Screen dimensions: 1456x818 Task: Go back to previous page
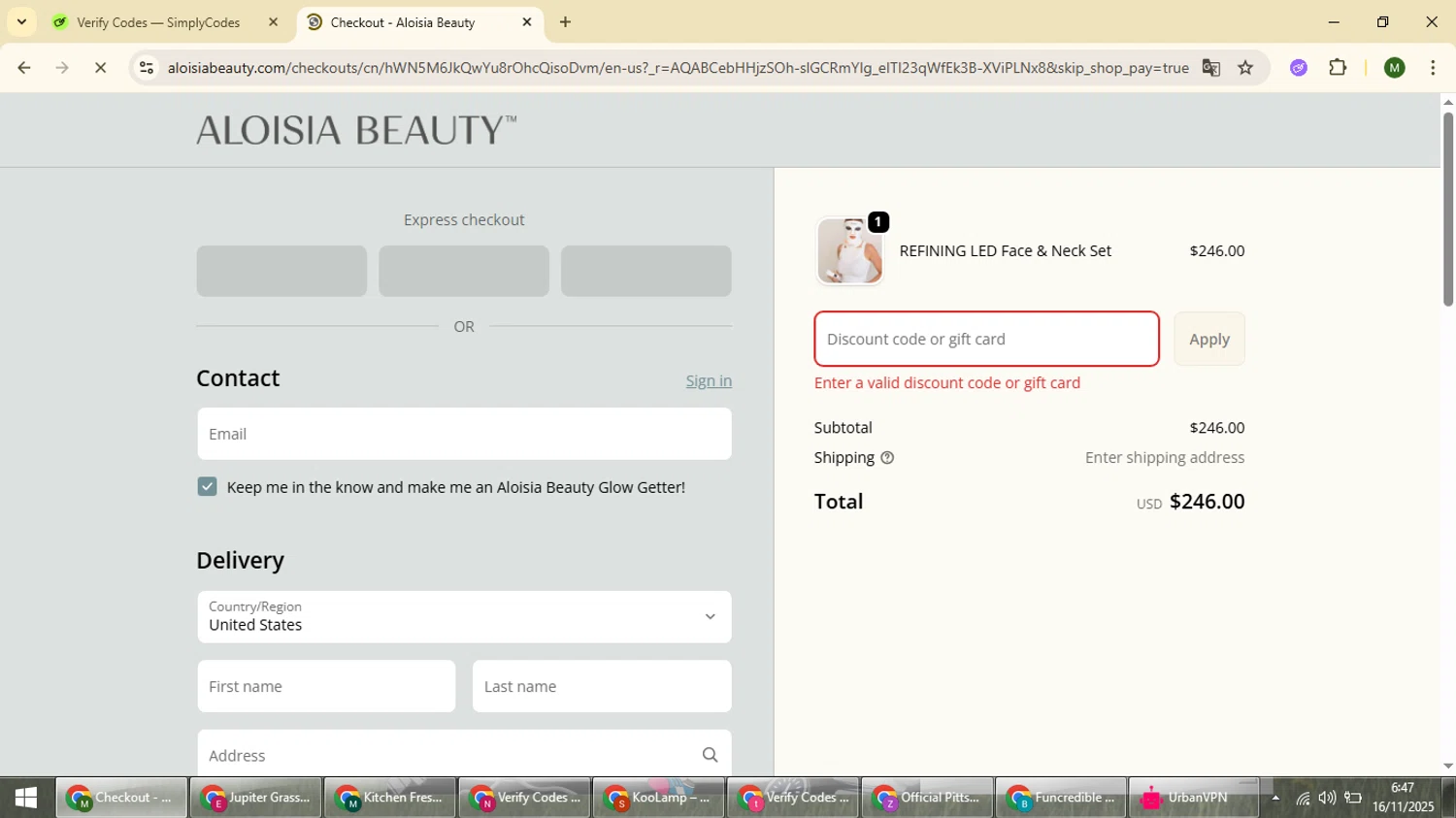coord(24,68)
